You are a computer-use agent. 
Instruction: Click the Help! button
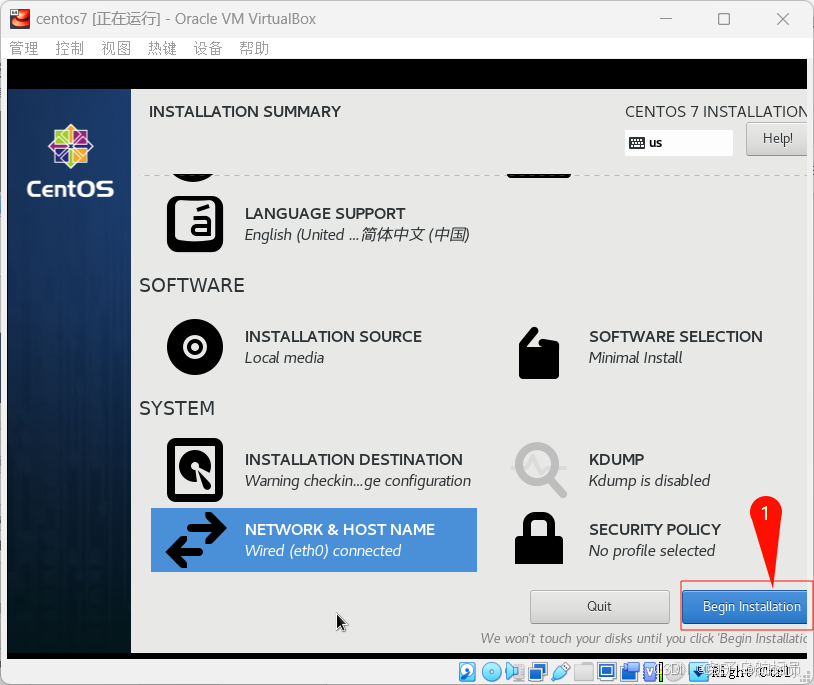coord(777,139)
